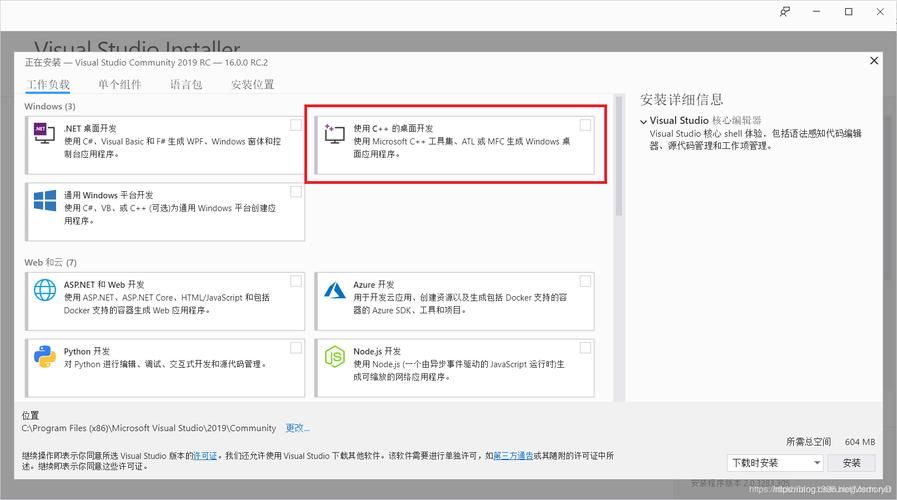
Task: Switch to the 安装位置 tab
Action: (x=252, y=85)
